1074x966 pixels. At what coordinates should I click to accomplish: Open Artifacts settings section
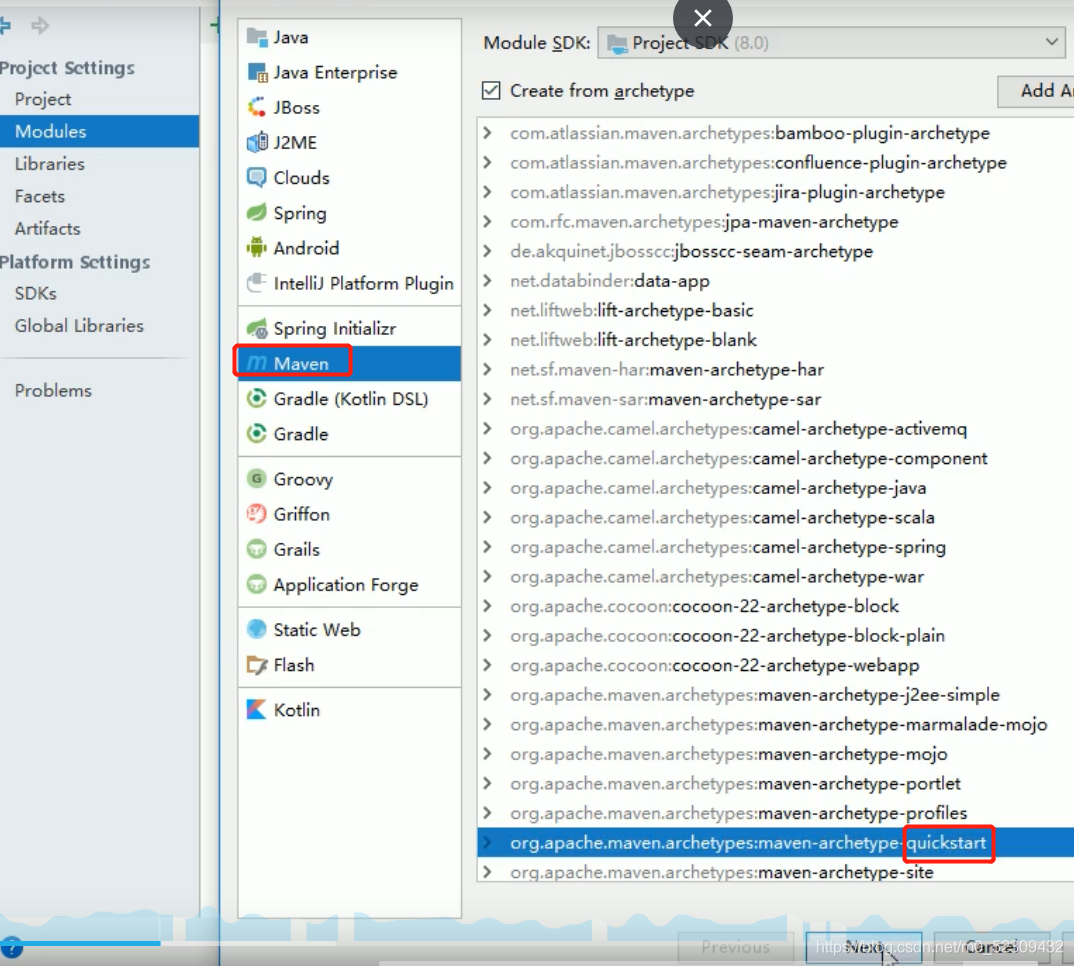[x=47, y=229]
